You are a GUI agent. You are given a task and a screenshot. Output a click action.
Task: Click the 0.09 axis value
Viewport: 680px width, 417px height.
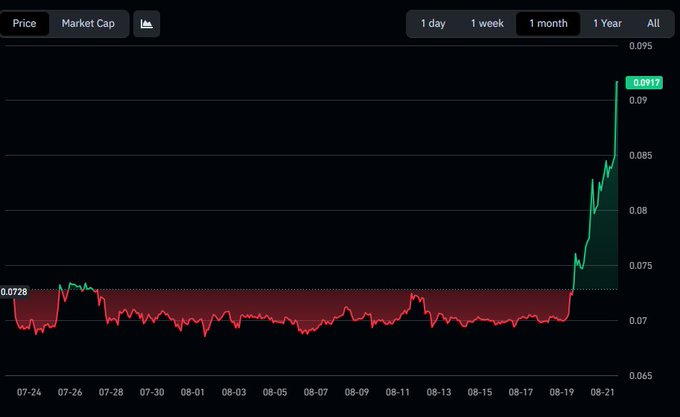point(638,100)
